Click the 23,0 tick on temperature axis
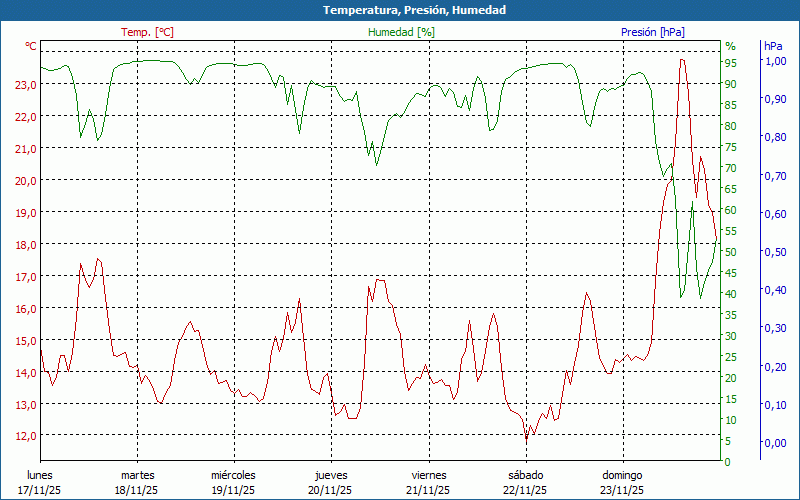 [26, 84]
